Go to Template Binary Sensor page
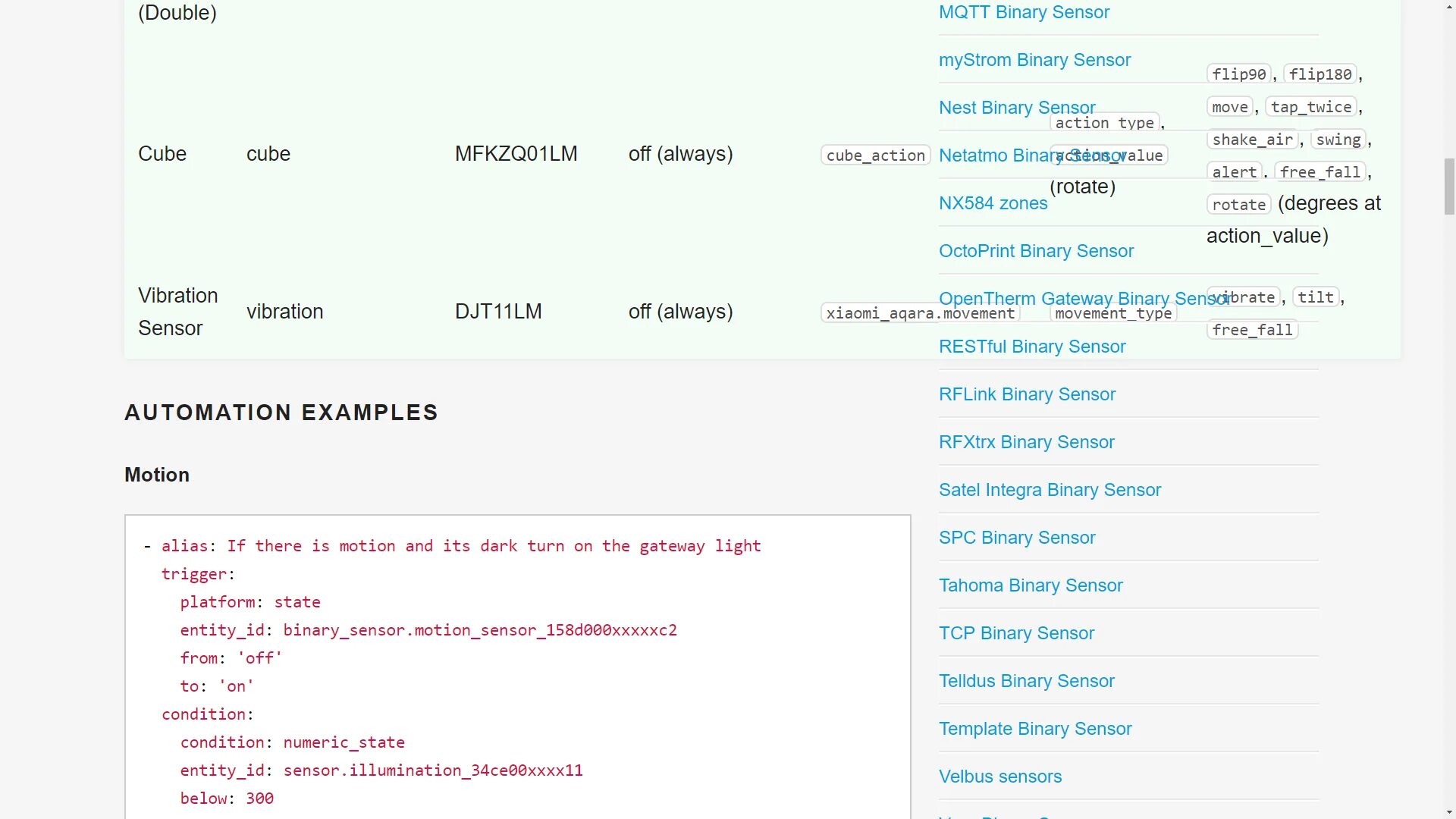1456x819 pixels. click(x=1035, y=729)
